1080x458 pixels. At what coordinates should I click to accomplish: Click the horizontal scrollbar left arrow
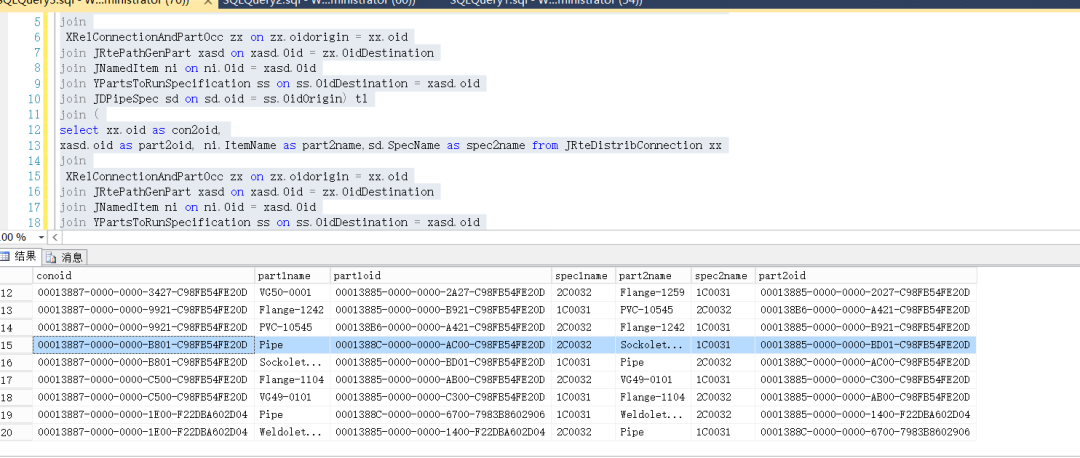(54, 237)
